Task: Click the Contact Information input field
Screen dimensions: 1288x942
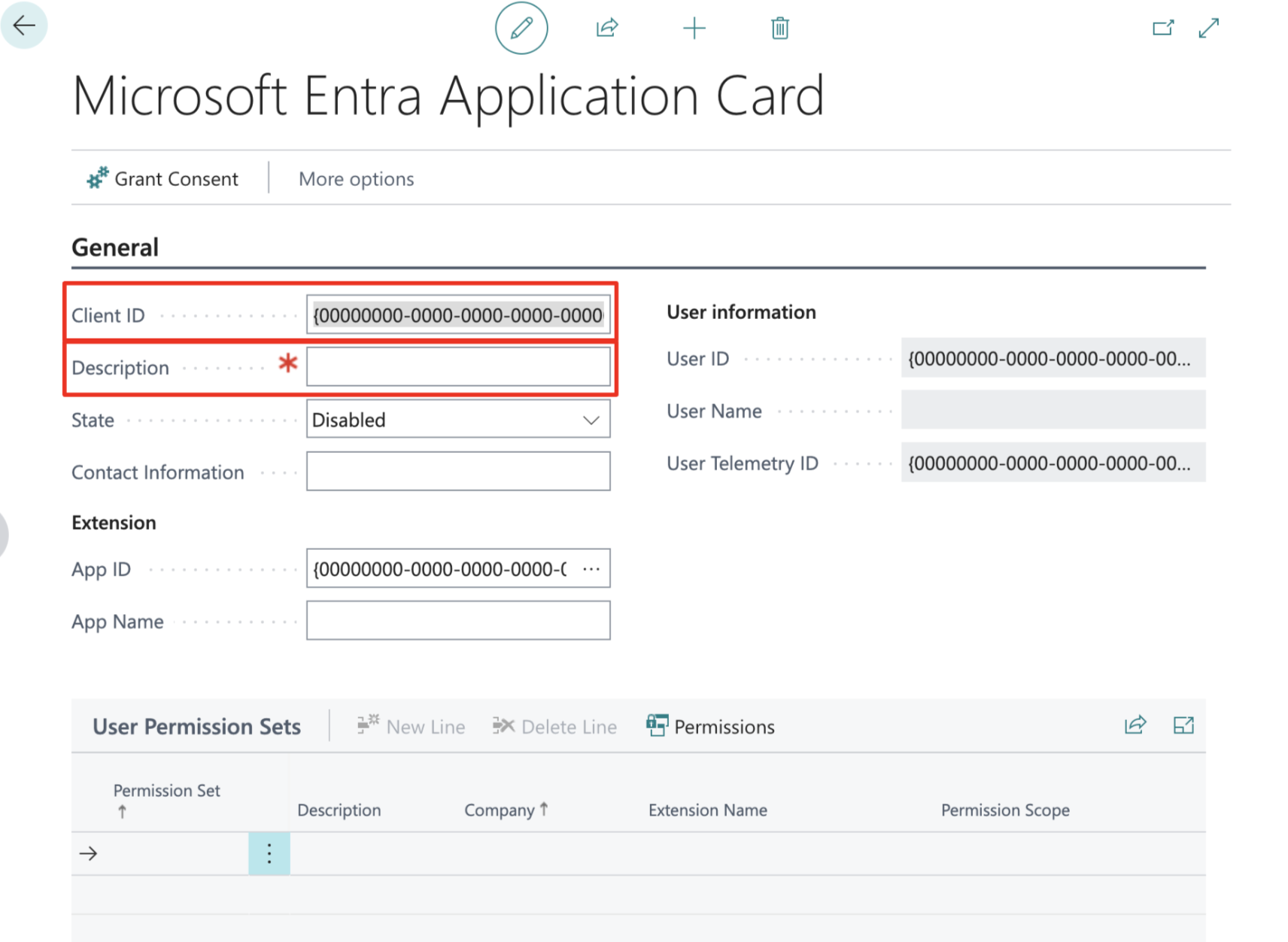Action: pyautogui.click(x=458, y=471)
